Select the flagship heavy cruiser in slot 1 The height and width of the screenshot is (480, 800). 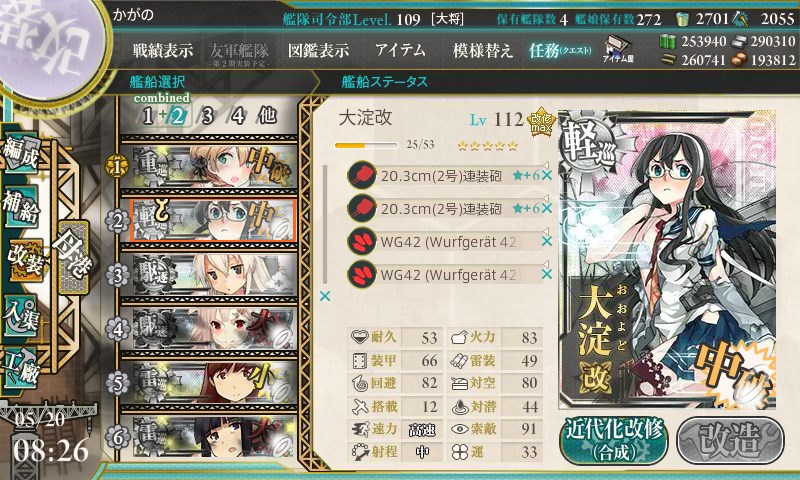click(209, 166)
